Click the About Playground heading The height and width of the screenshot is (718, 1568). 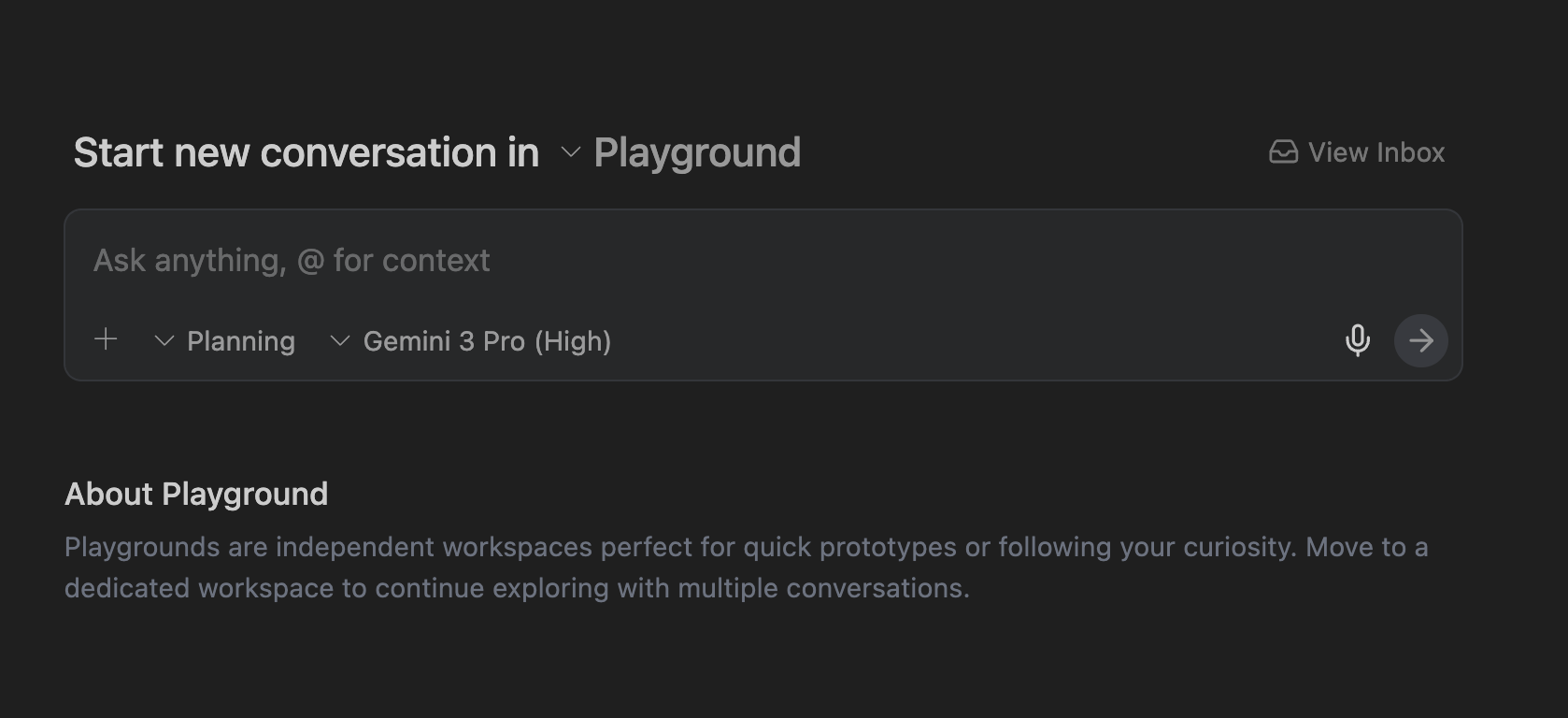click(x=196, y=494)
